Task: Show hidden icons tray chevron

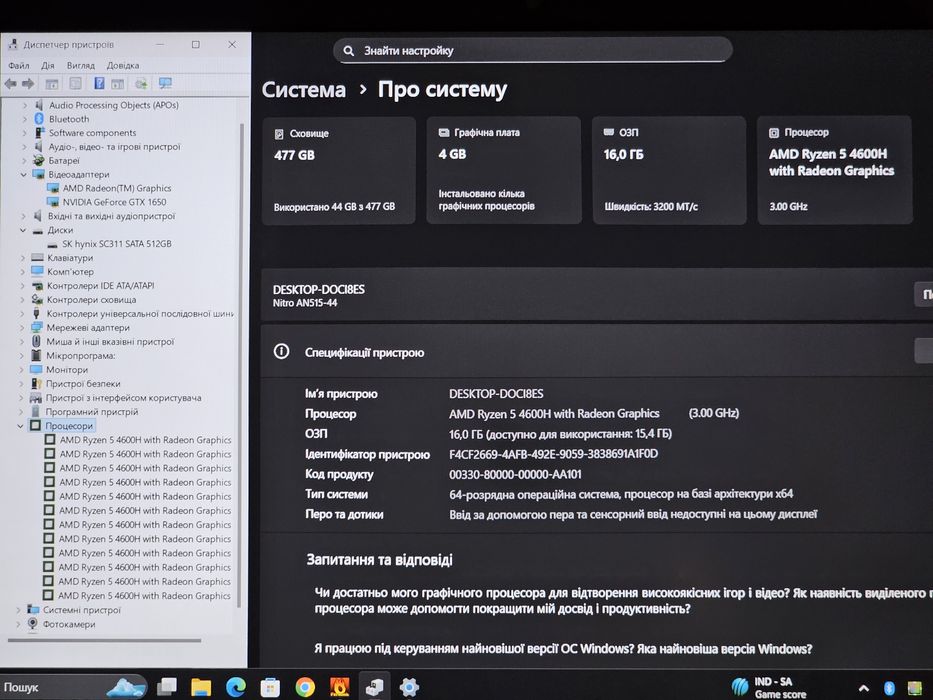Action: [x=863, y=689]
